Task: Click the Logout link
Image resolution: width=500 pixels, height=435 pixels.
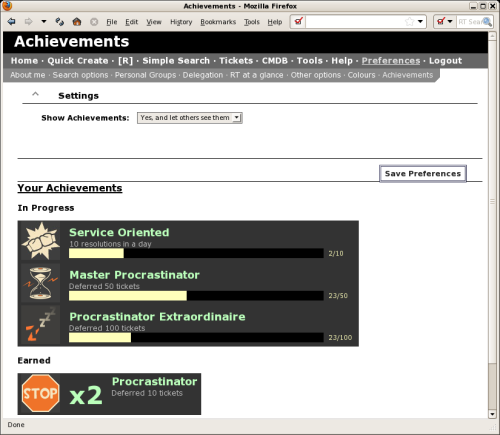Action: (x=445, y=61)
